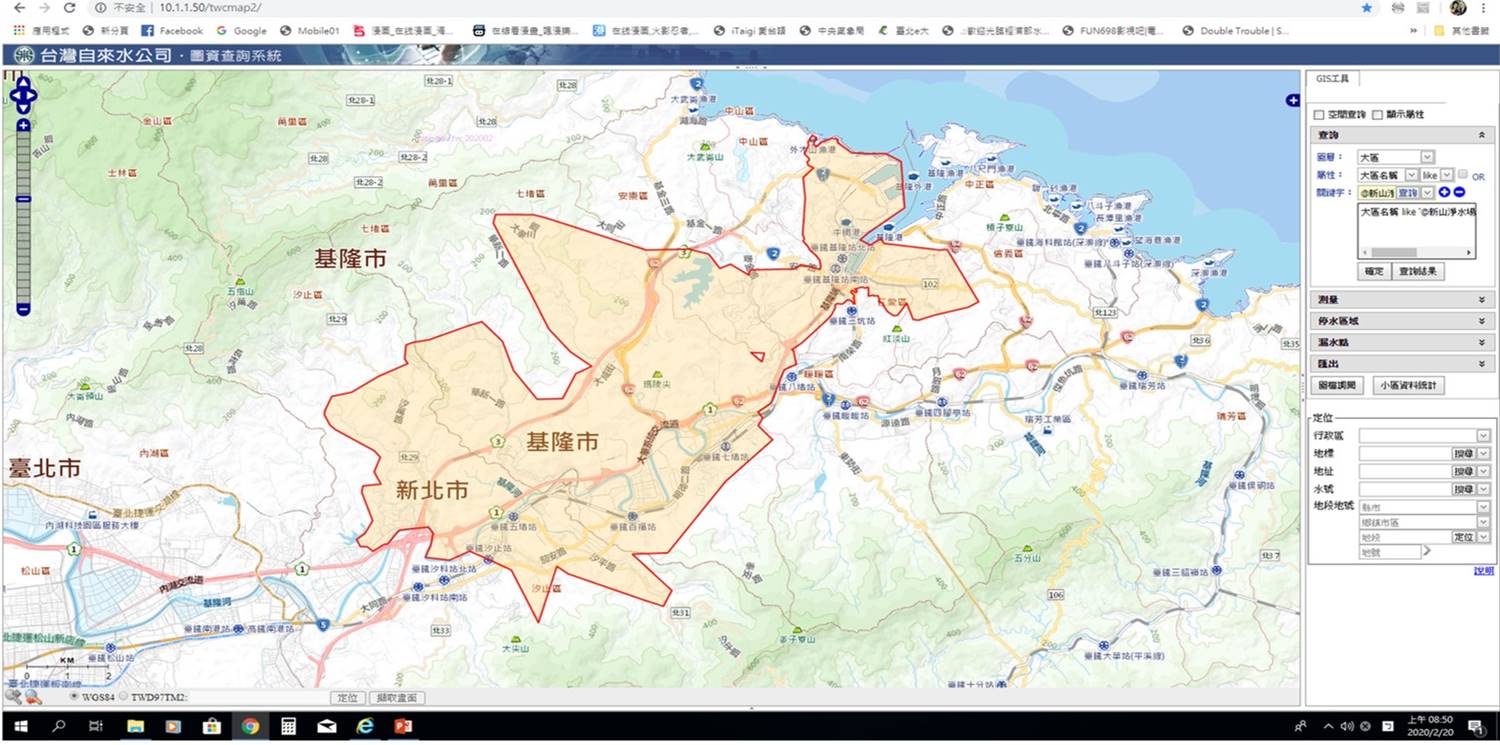1500x745 pixels.
Task: Toggle the OR checkbox in query
Action: click(x=1463, y=174)
